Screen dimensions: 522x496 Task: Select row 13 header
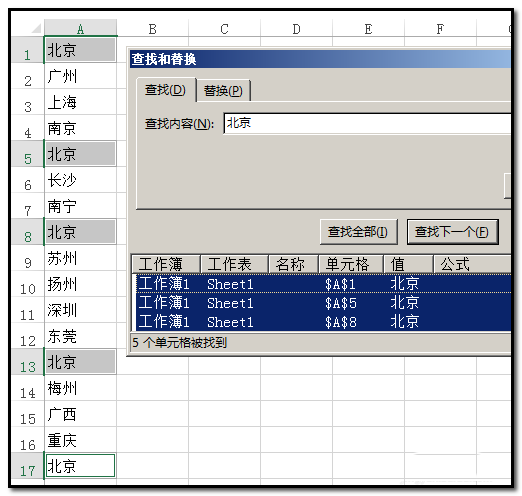tap(28, 362)
